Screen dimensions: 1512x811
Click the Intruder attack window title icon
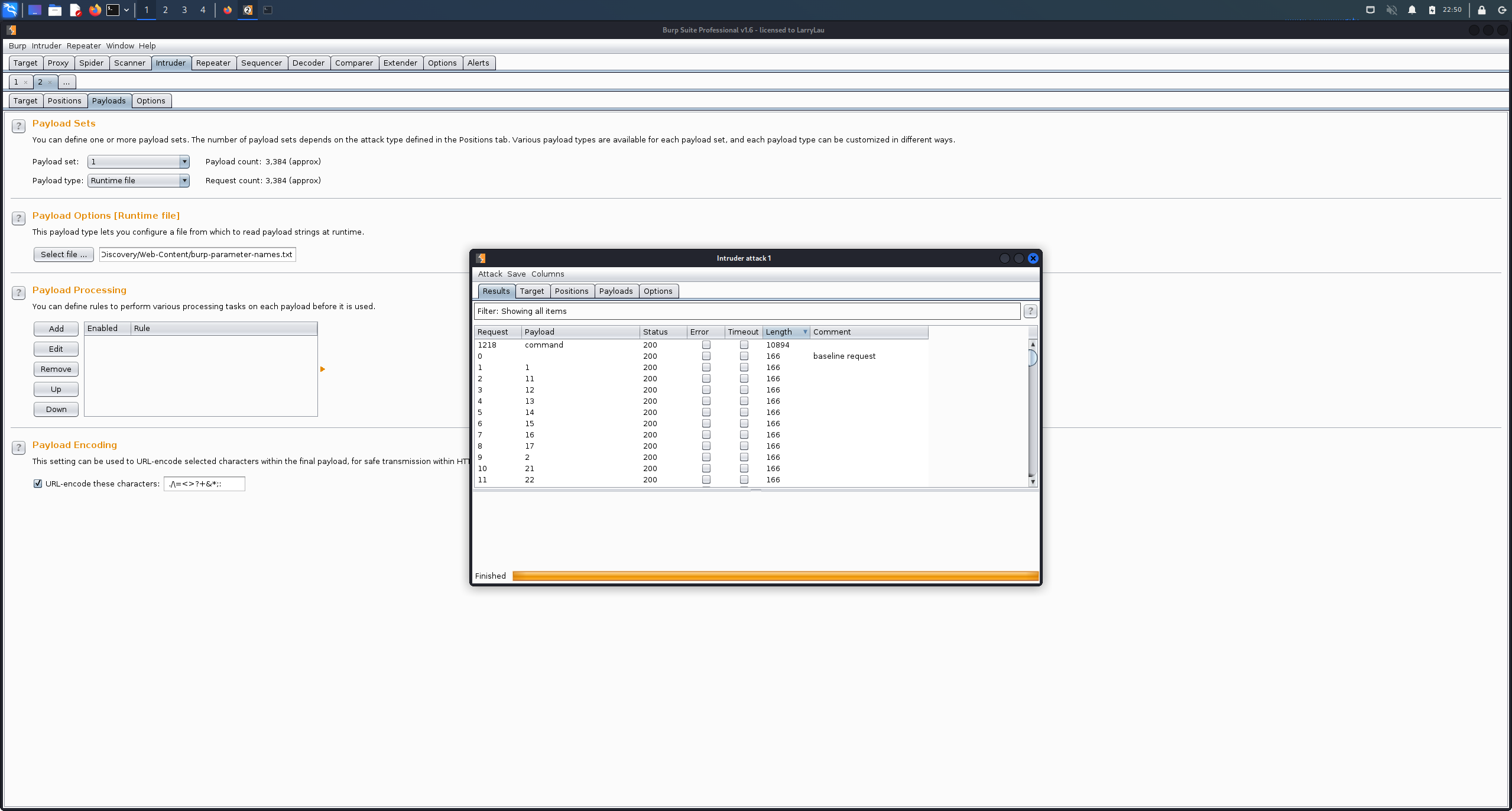(481, 258)
